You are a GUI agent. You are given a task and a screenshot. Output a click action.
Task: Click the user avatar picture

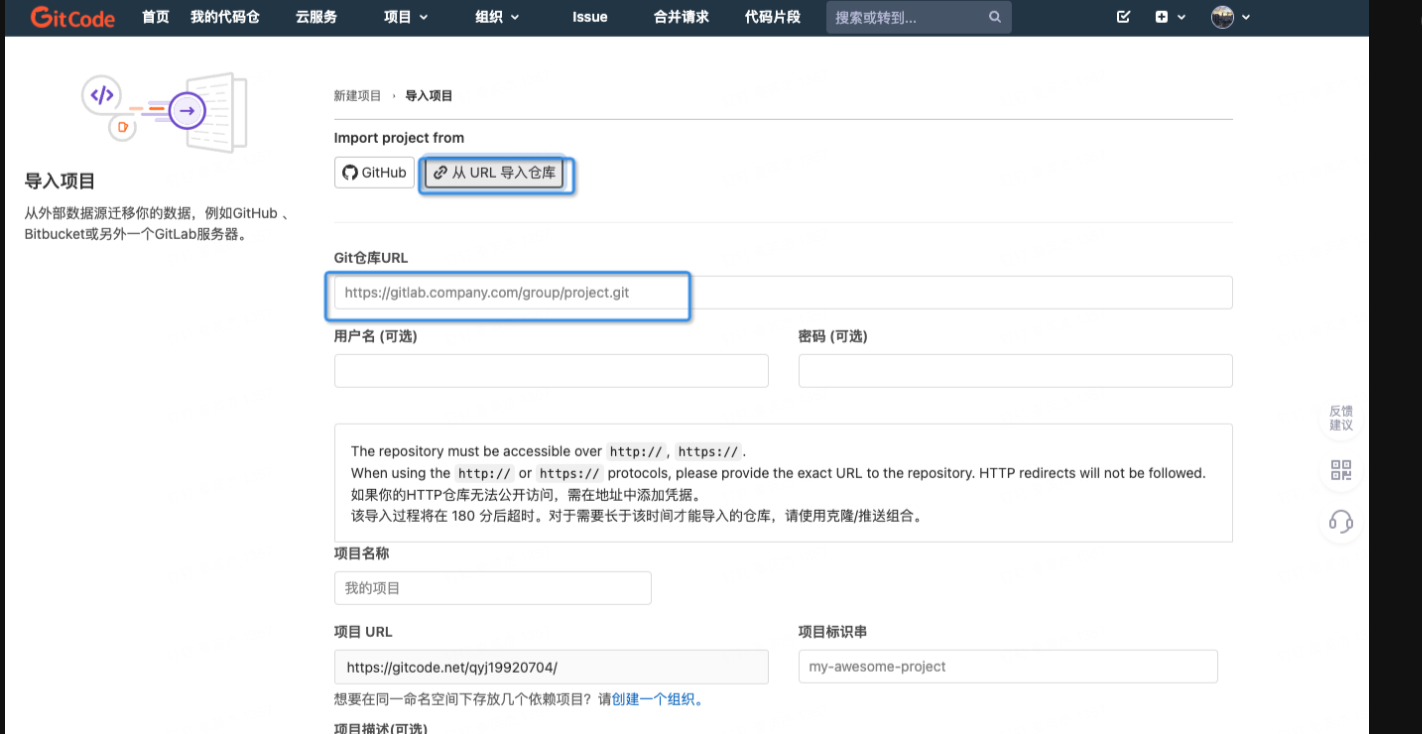1222,17
